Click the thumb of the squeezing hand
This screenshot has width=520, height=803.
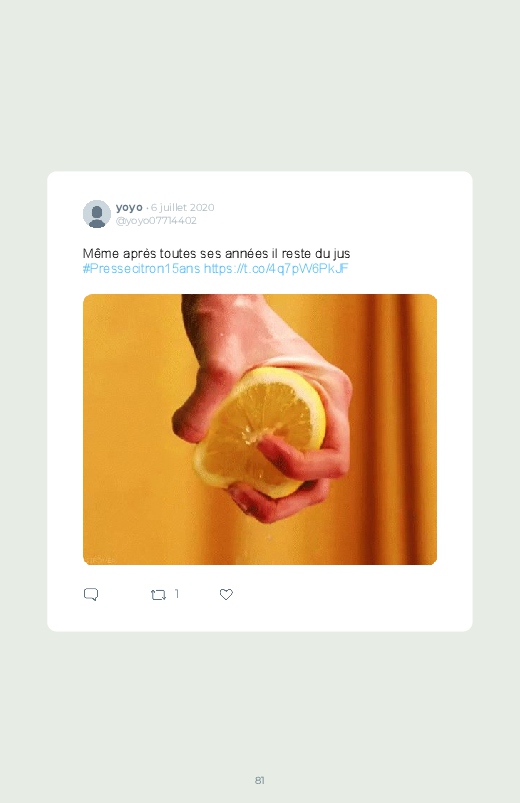click(x=190, y=417)
